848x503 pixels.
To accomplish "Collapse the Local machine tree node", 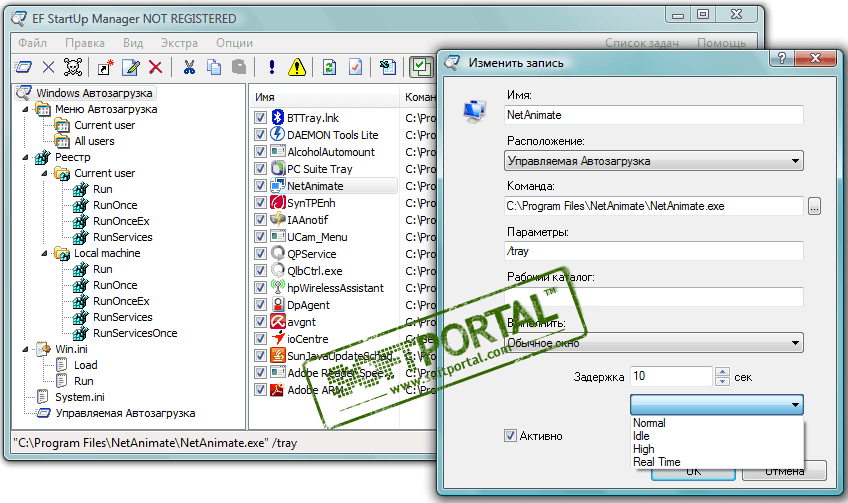I will [45, 253].
